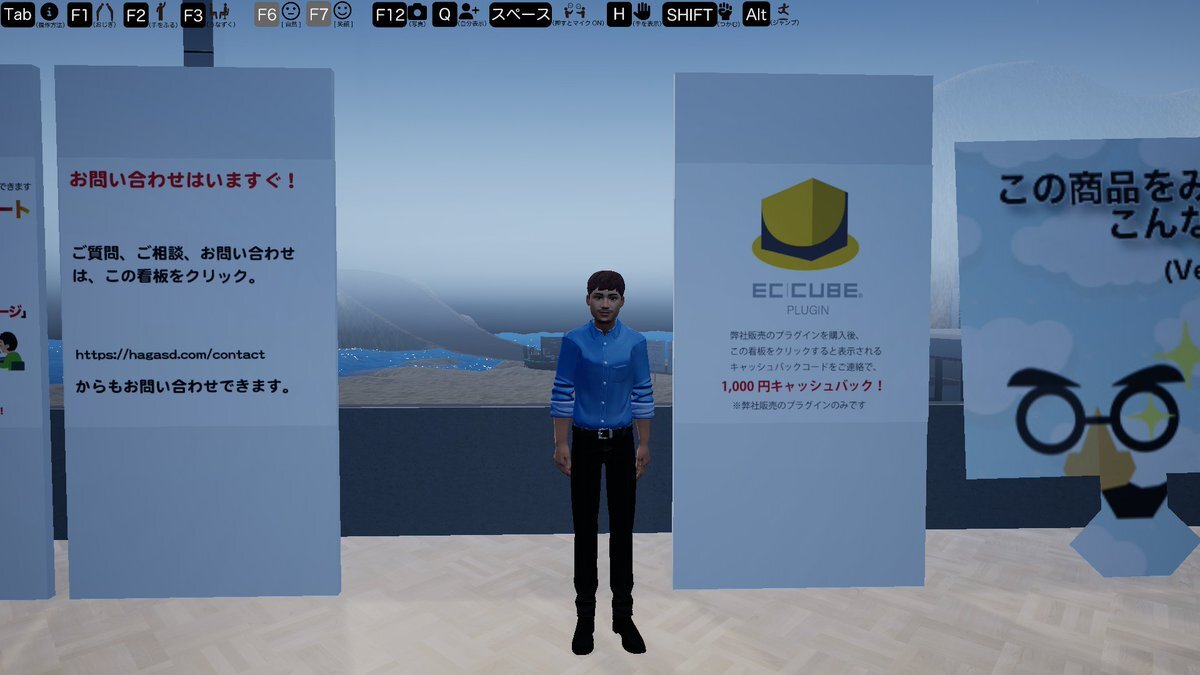
Task: Click the 1,000 円キャッシュバック！ text
Action: 803,385
